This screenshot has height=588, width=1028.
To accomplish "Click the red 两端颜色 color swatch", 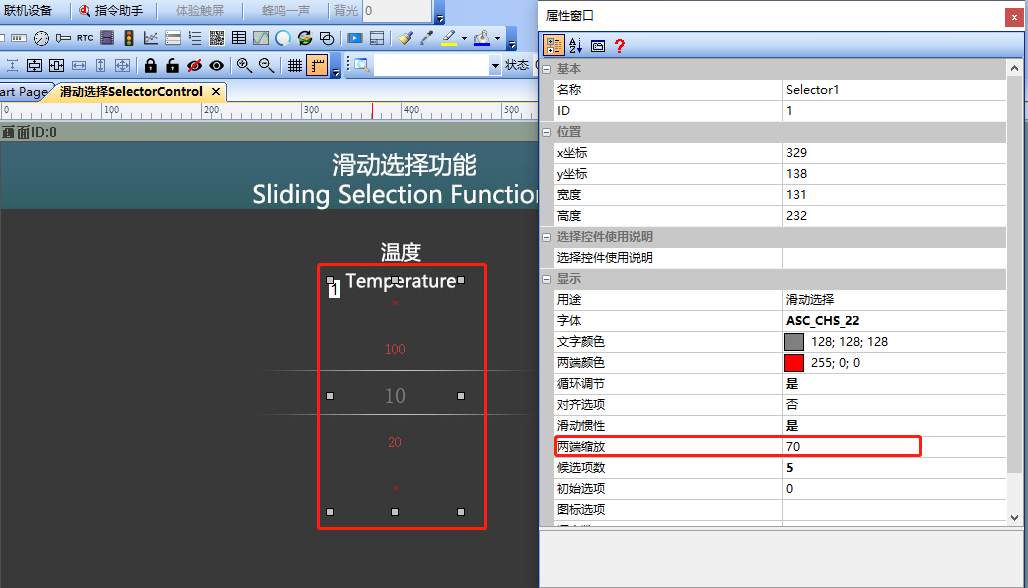I will pyautogui.click(x=794, y=363).
